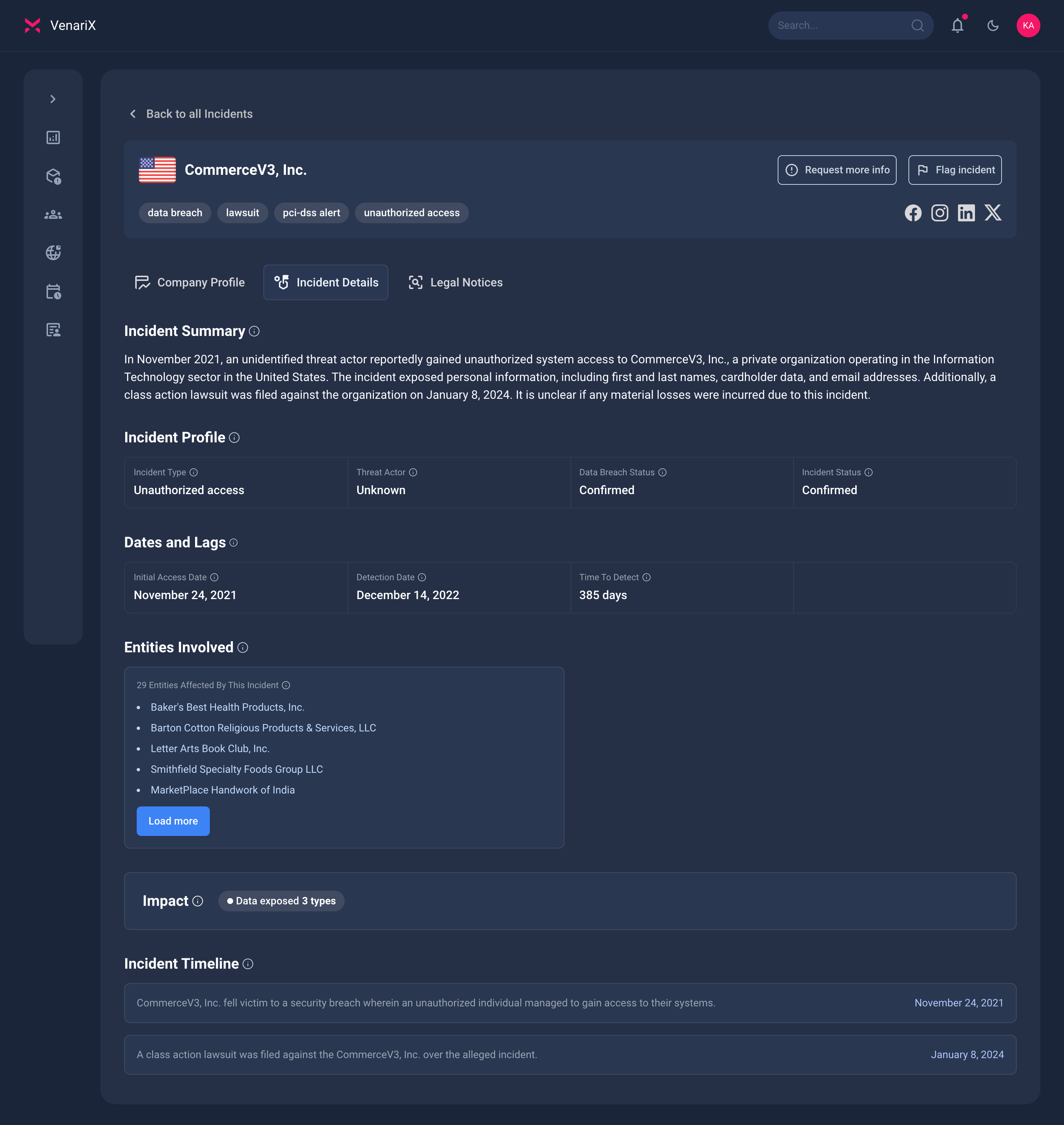Click the search magnifier icon
1064x1125 pixels.
tap(917, 26)
